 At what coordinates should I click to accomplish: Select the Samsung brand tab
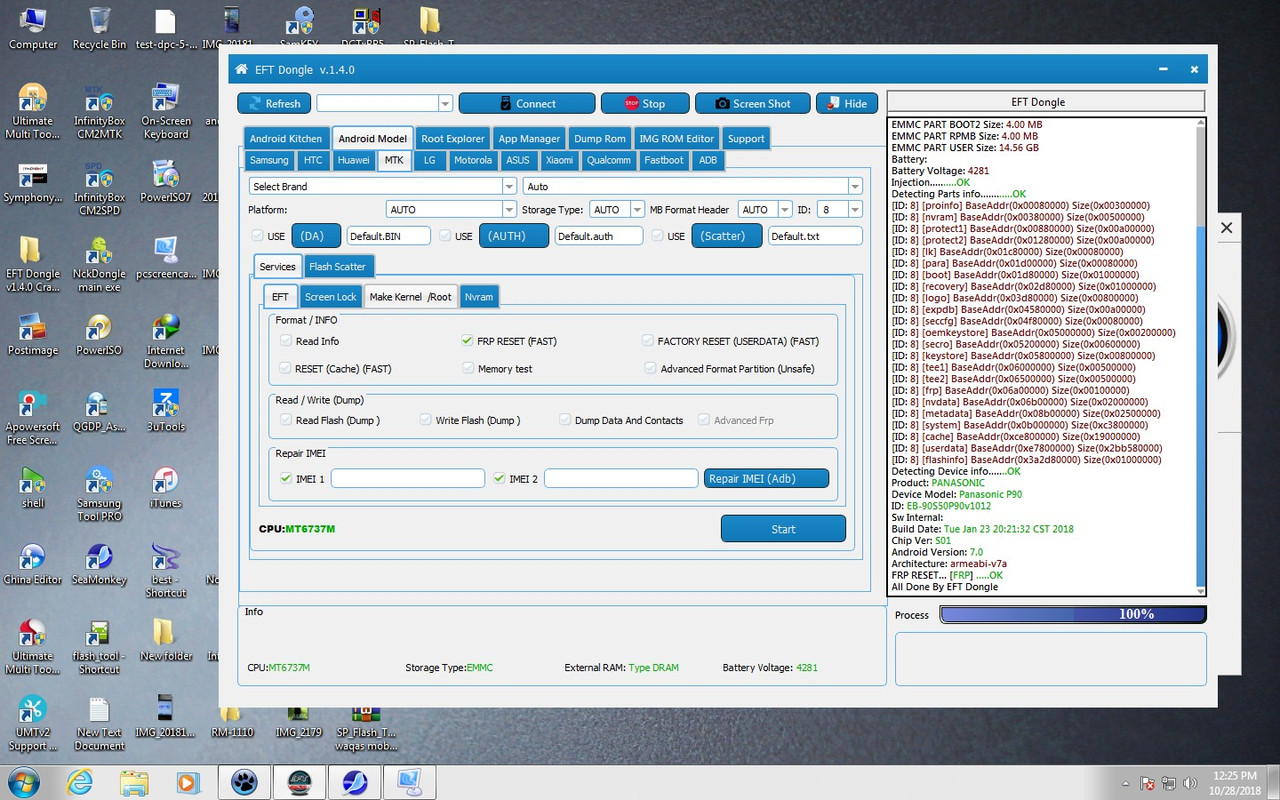coord(270,160)
